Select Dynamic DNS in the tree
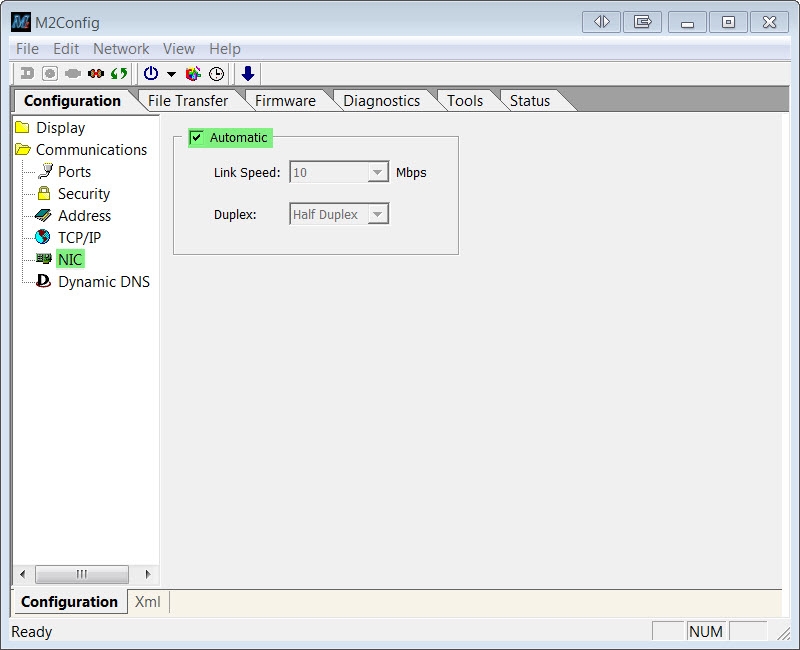Viewport: 800px width, 650px height. (x=103, y=282)
